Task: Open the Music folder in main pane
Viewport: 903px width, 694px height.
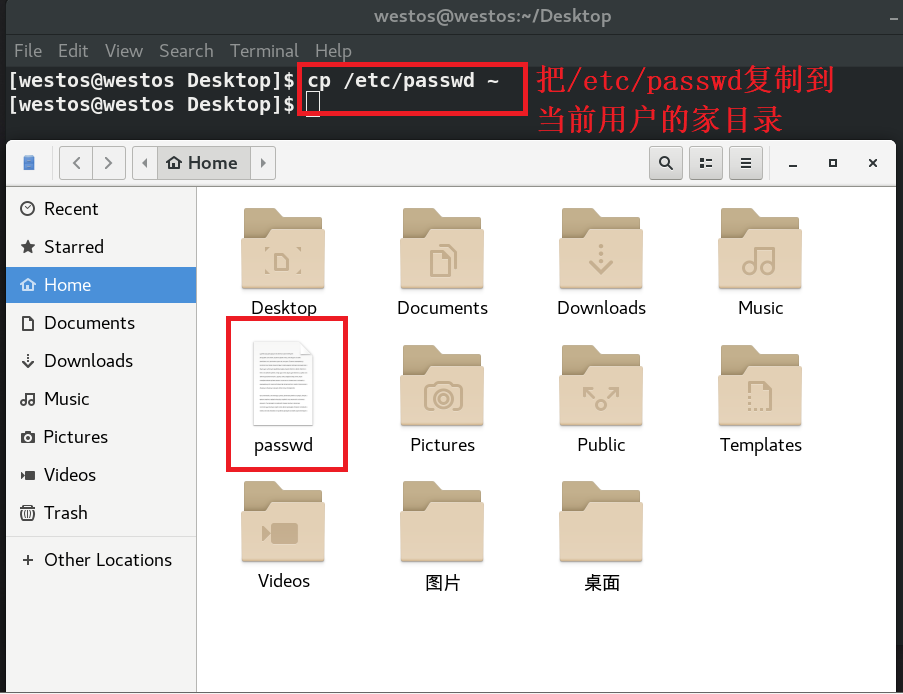Action: (x=760, y=249)
